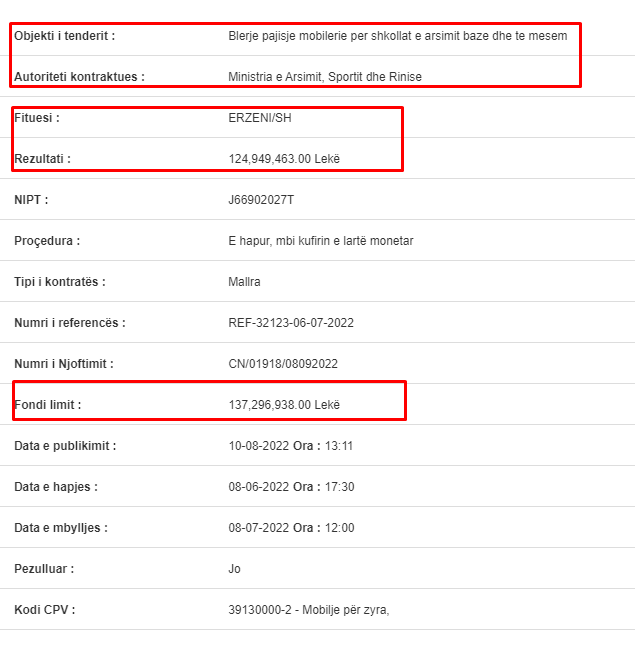
Task: Click the NIPT value J66902027T
Action: 261,200
